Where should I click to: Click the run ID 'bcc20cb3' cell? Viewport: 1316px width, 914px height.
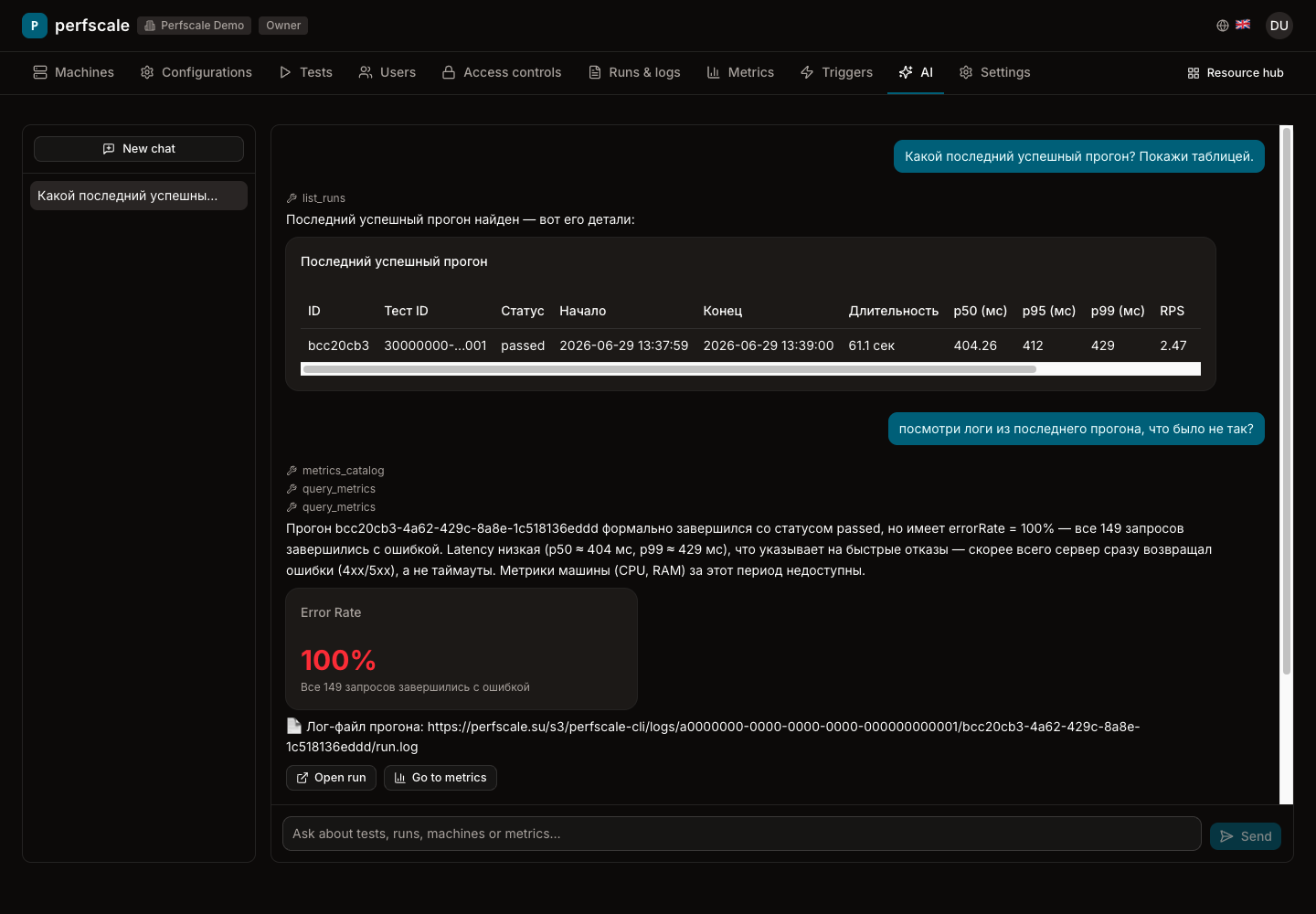pyautogui.click(x=338, y=345)
